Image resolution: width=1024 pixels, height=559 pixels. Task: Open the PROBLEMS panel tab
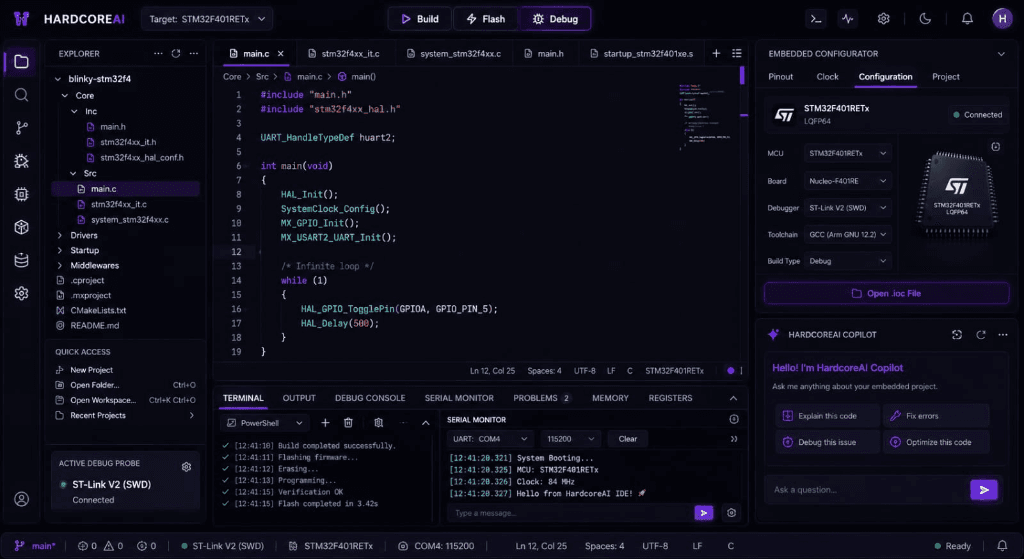[x=541, y=398]
